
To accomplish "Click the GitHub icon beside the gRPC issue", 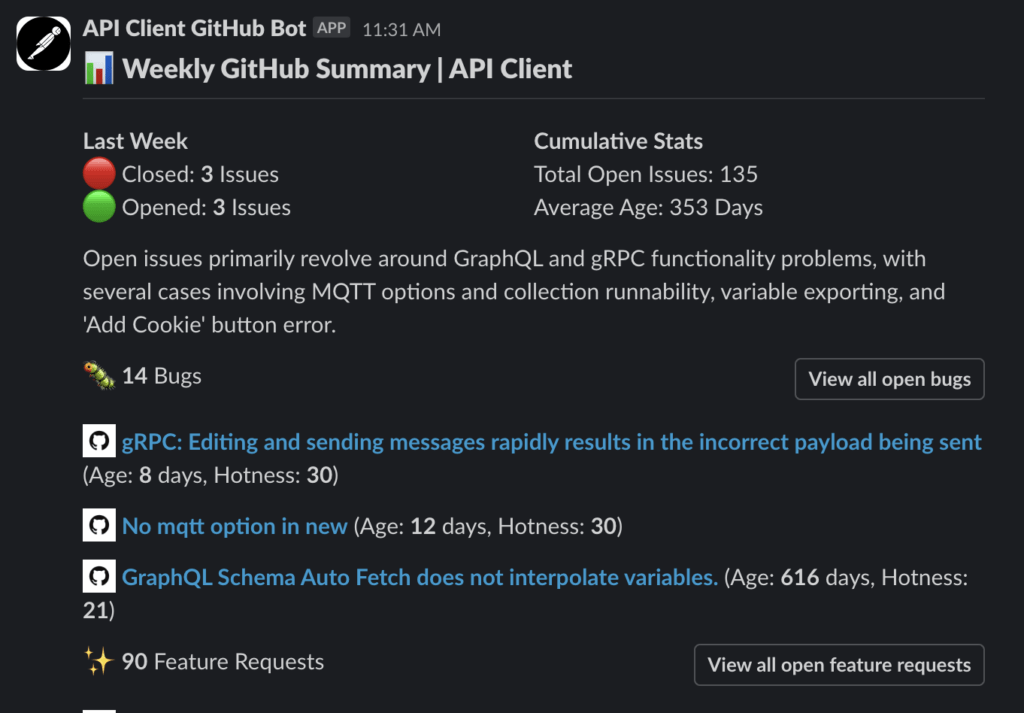I will (99, 441).
